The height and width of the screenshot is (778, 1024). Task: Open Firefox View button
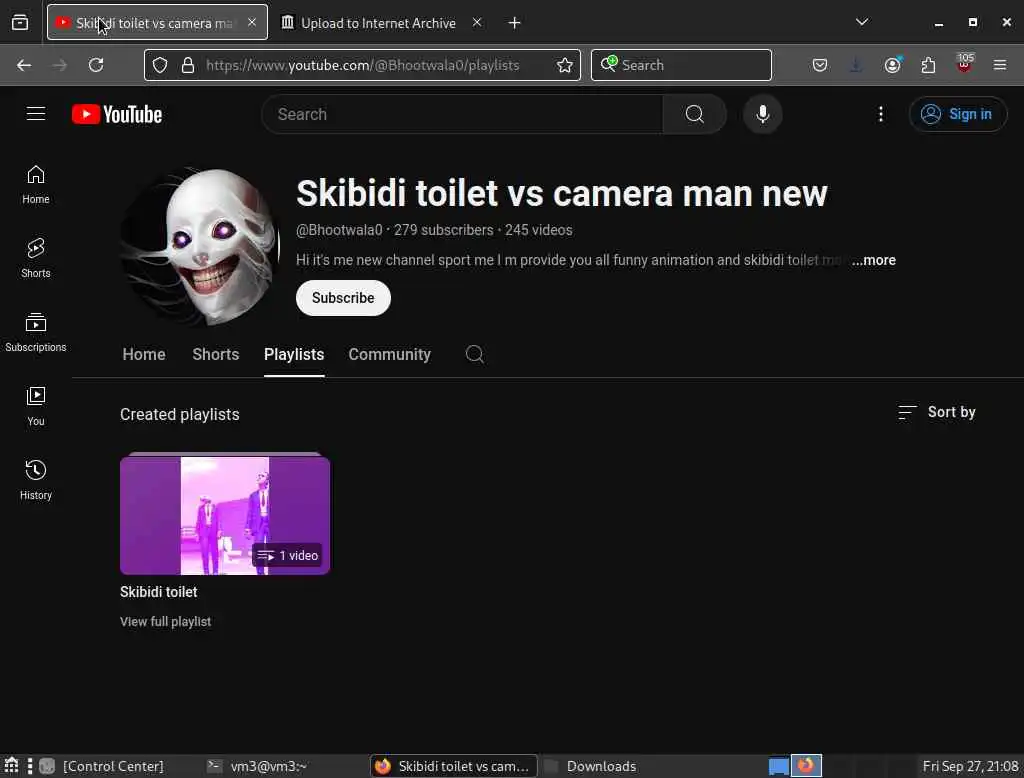tap(20, 22)
